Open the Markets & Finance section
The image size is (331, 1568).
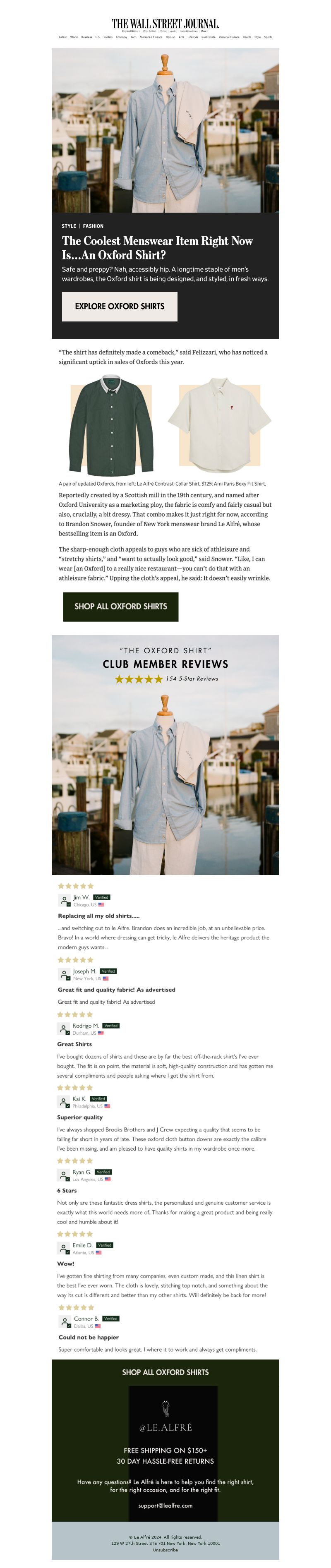(151, 37)
